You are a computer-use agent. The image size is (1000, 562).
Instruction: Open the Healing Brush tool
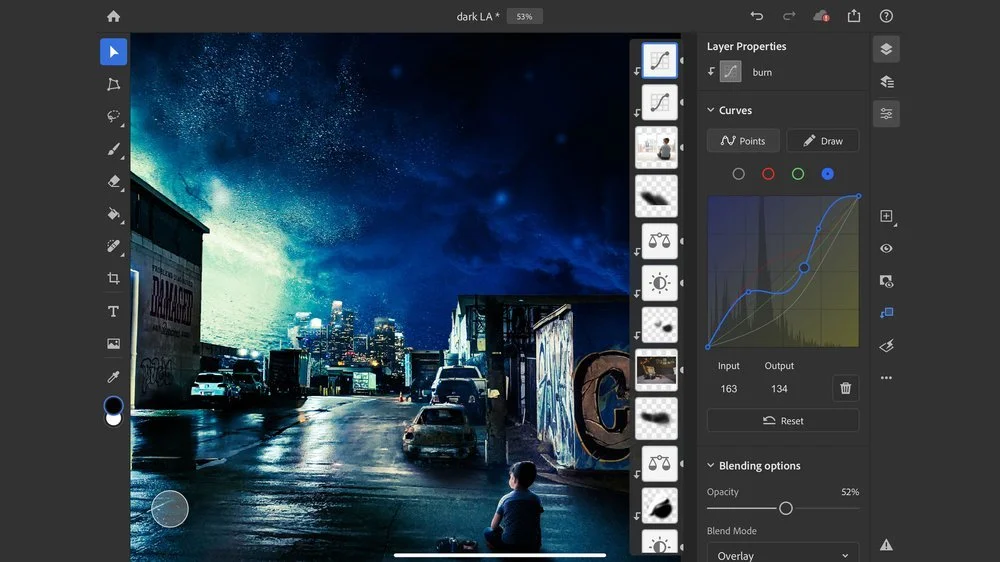114,246
